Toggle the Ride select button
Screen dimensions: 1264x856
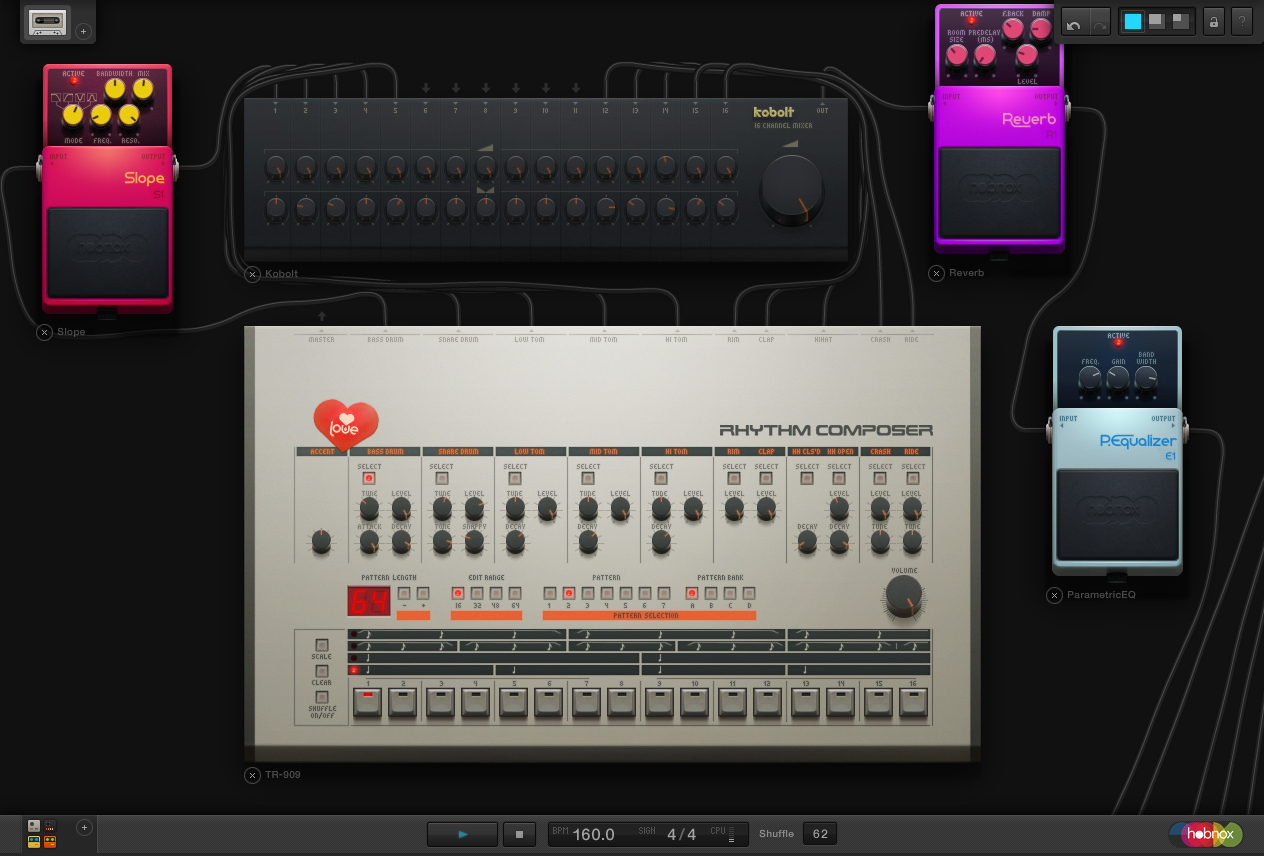click(x=912, y=479)
